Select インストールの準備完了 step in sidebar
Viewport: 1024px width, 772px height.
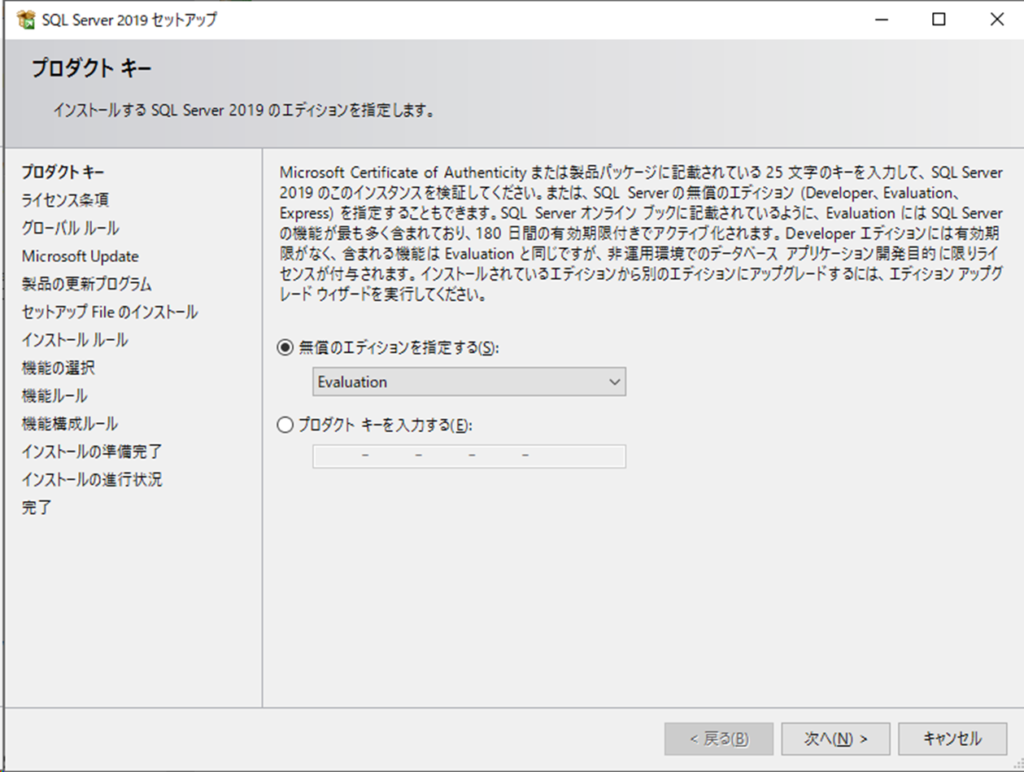click(x=91, y=452)
